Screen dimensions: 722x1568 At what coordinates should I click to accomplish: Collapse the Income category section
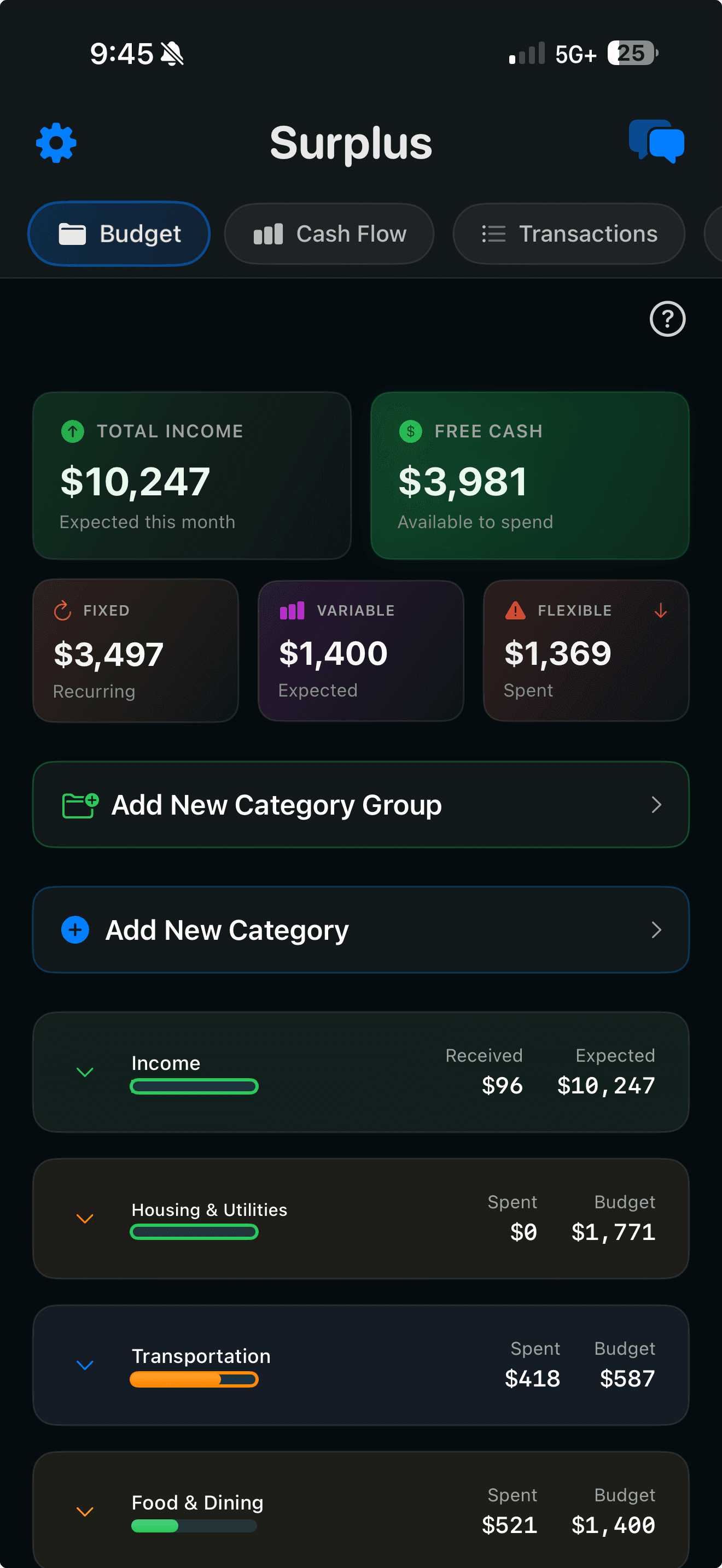[85, 1072]
